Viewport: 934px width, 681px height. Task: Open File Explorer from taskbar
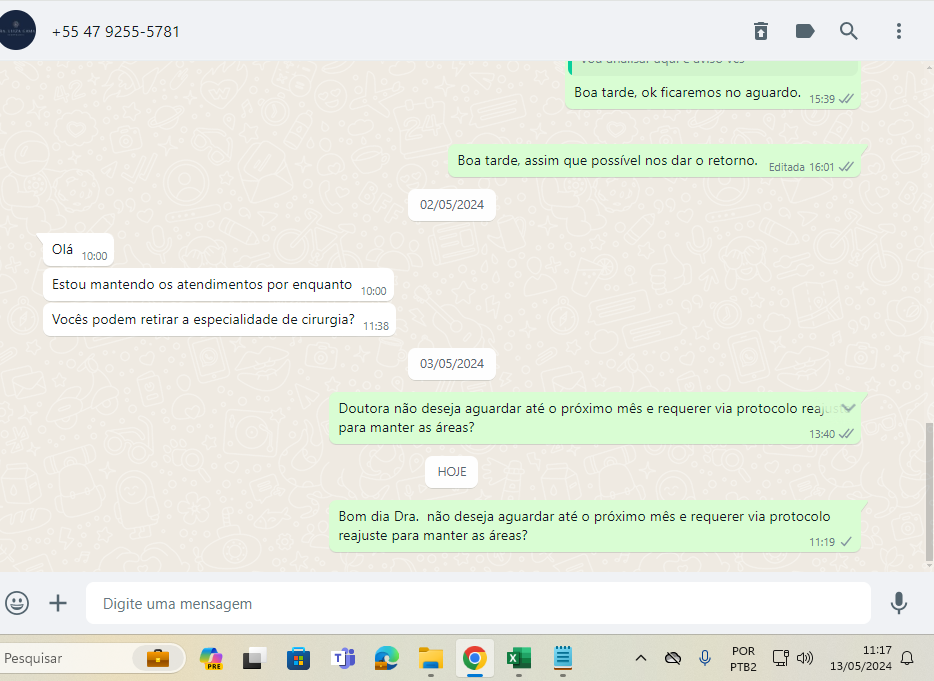[x=431, y=658]
